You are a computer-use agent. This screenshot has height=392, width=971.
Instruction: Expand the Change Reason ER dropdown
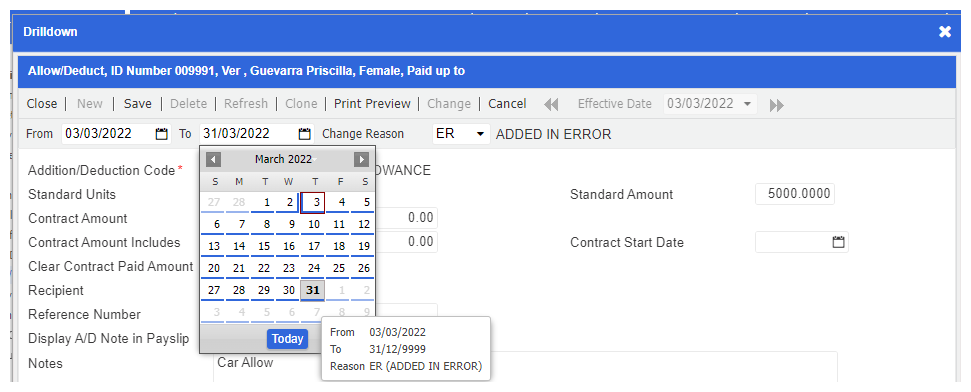click(x=479, y=134)
